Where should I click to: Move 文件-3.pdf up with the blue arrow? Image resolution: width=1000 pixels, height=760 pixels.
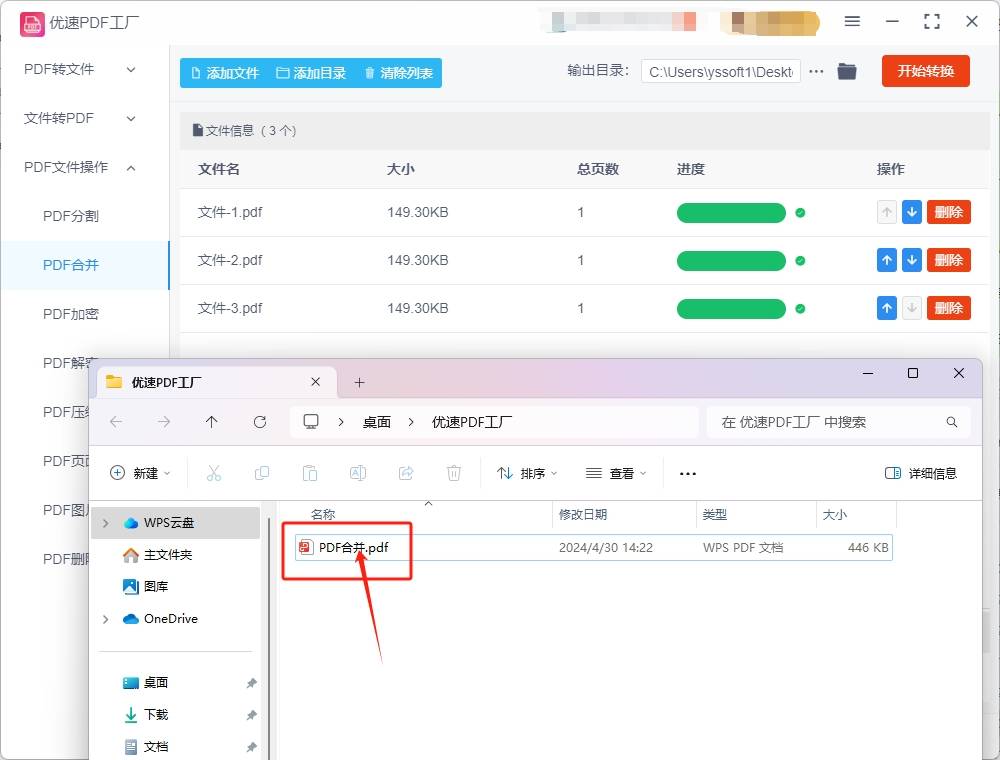886,309
